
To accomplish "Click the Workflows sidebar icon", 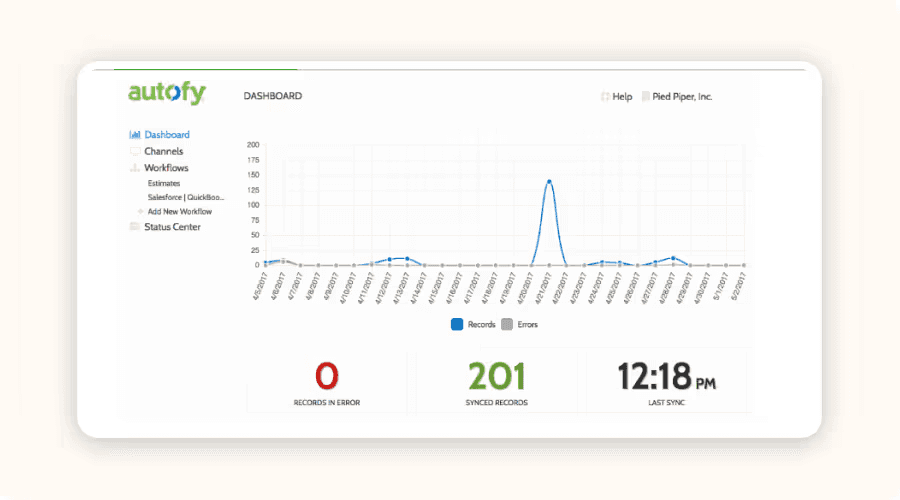I will pos(135,168).
